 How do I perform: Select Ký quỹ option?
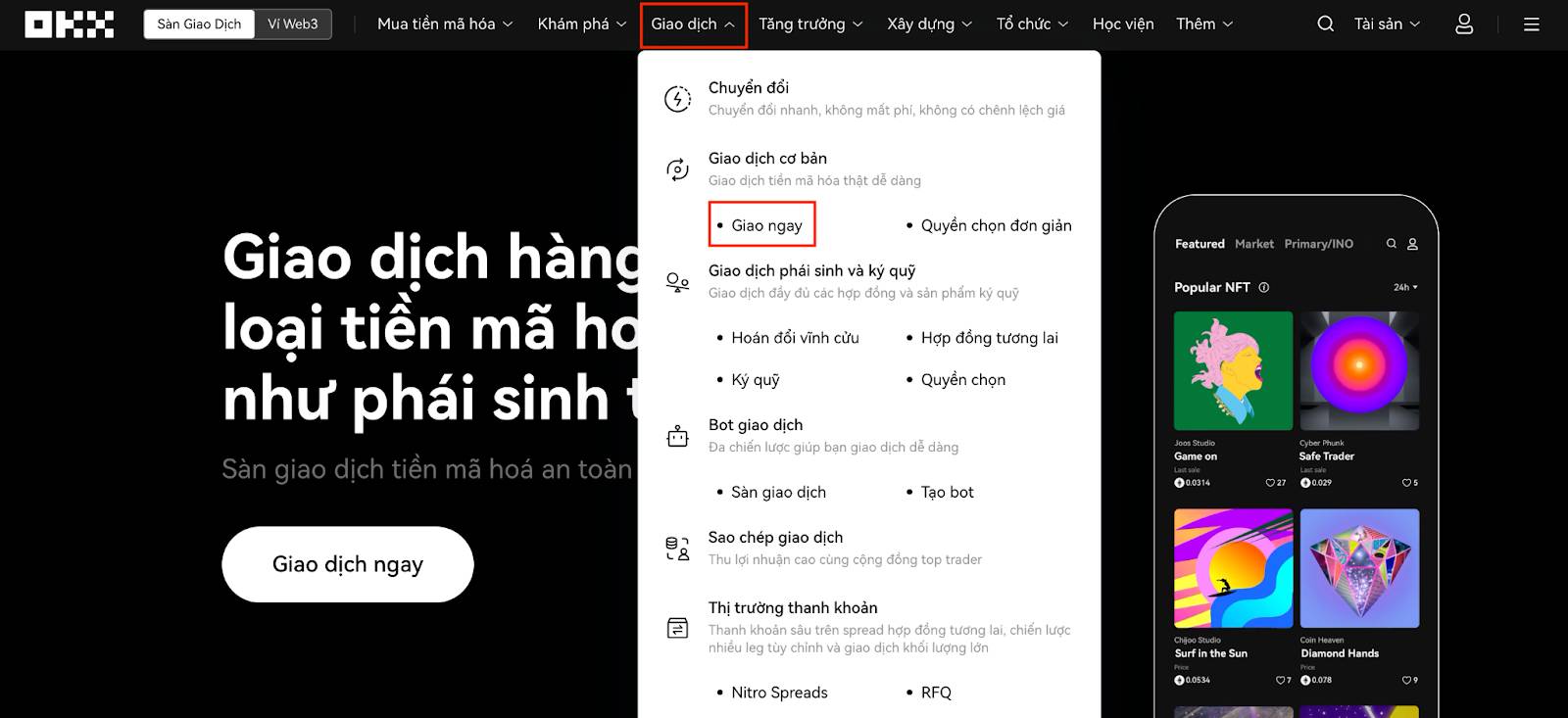[x=756, y=380]
